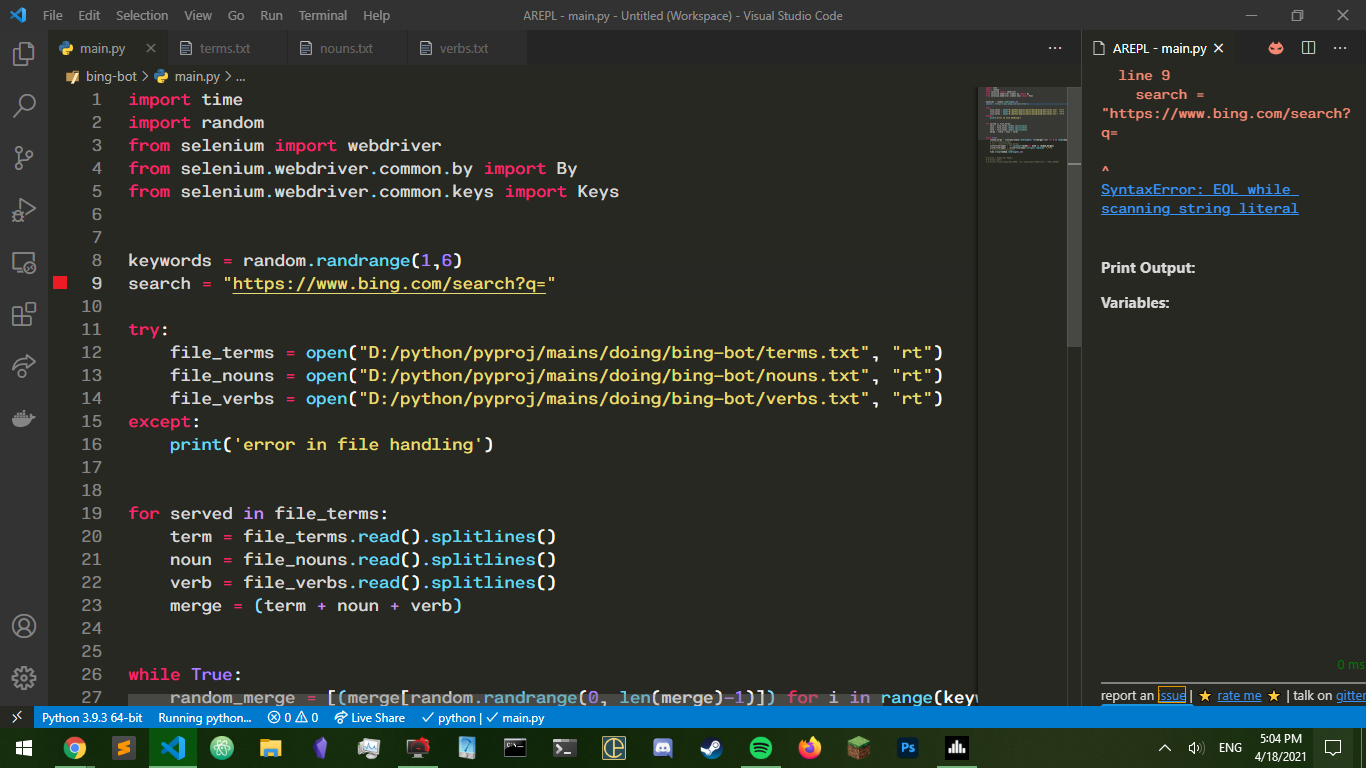Open the Go menu
The width and height of the screenshot is (1366, 768).
[236, 15]
